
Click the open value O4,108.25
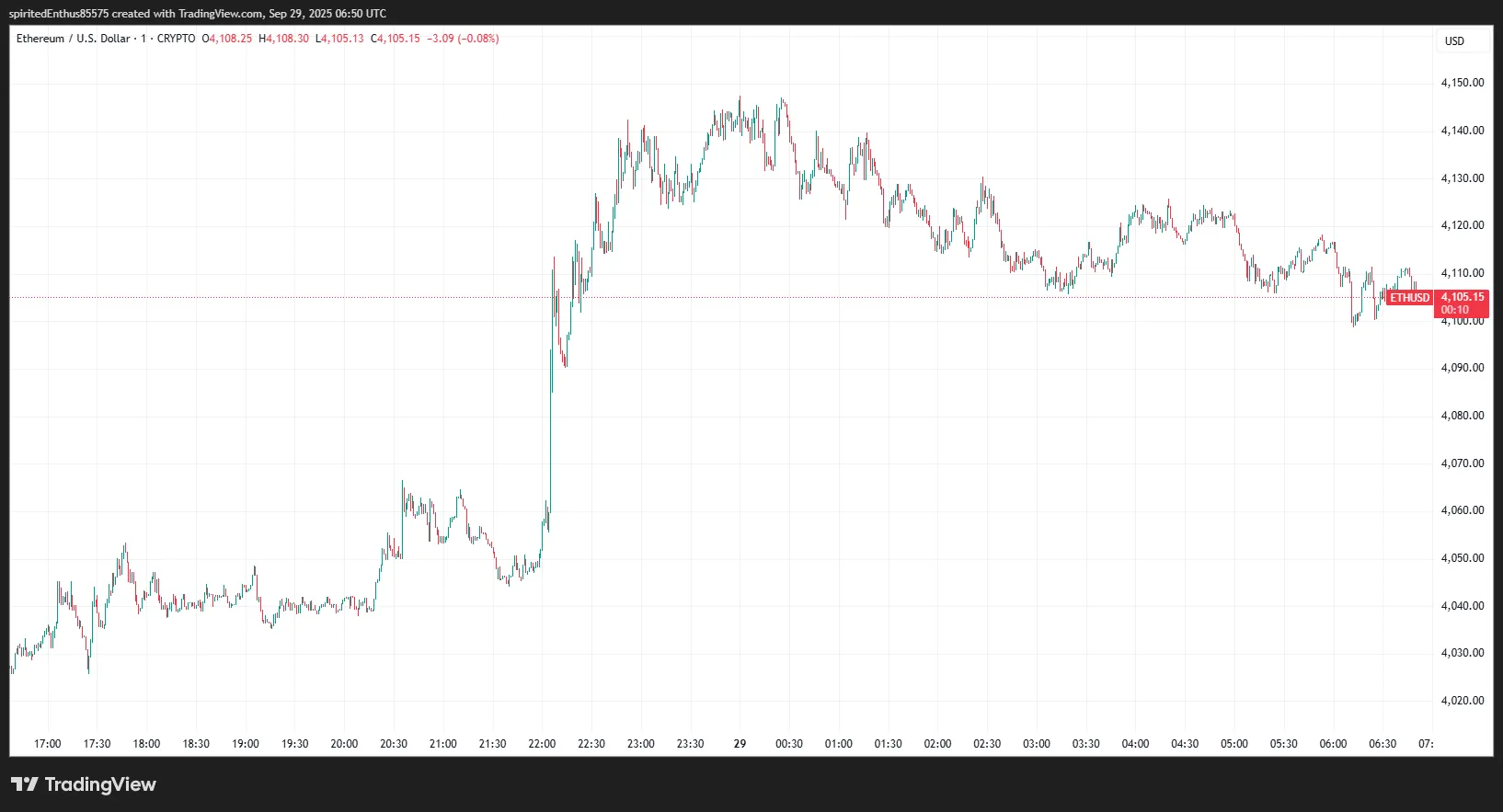pyautogui.click(x=227, y=39)
